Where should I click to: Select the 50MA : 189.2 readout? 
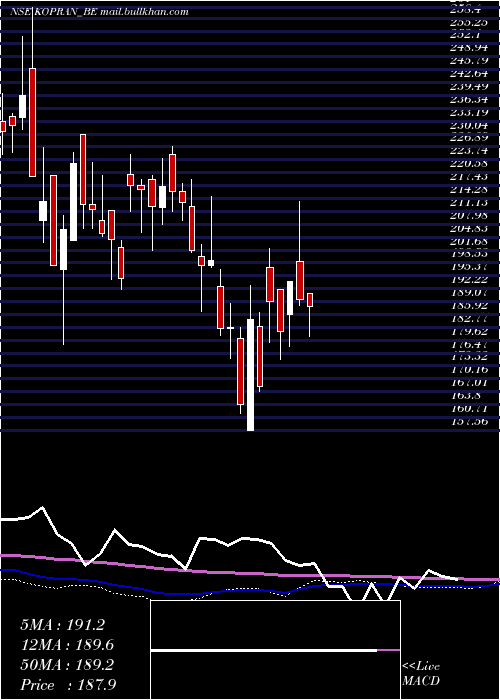67,665
